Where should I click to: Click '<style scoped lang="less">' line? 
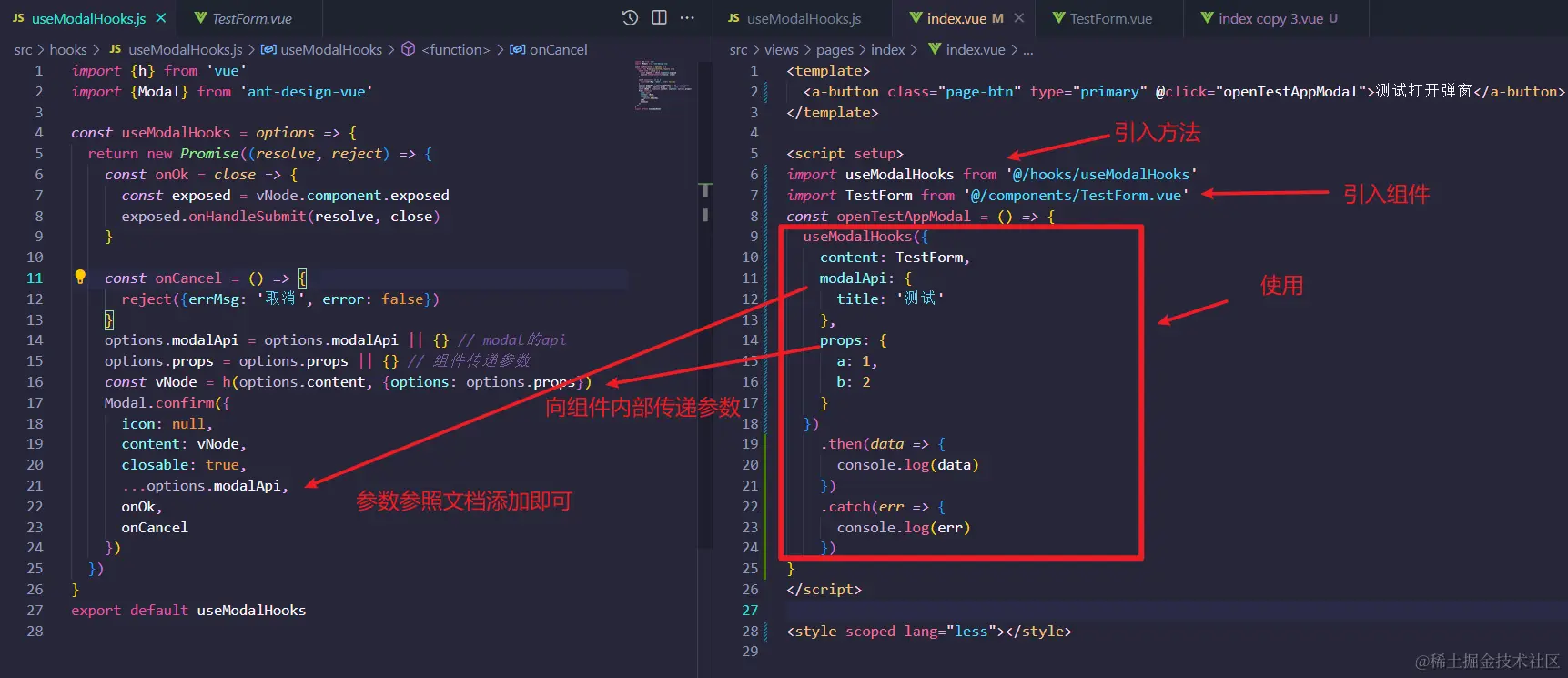(x=928, y=631)
